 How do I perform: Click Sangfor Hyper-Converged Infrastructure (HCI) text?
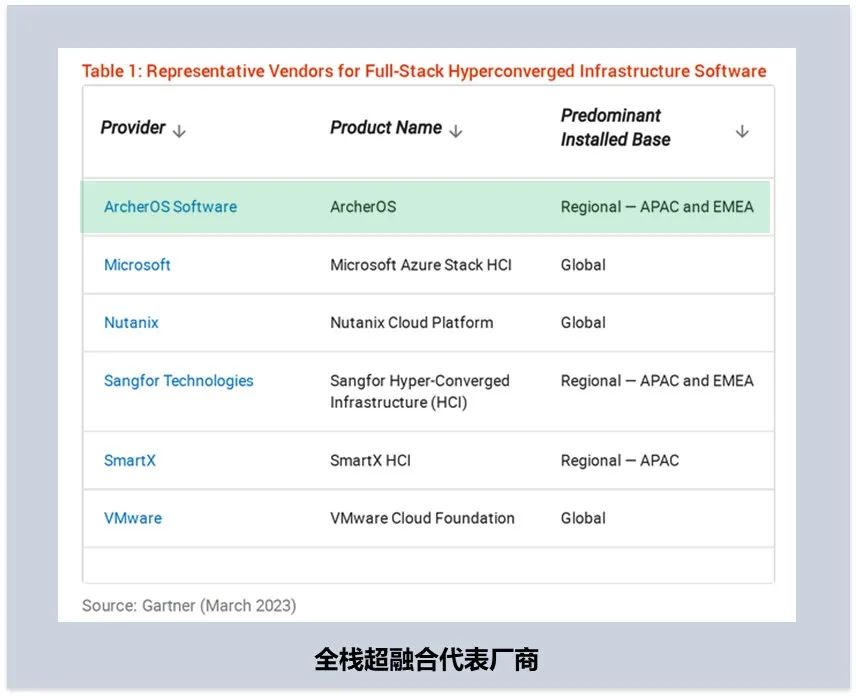(419, 392)
